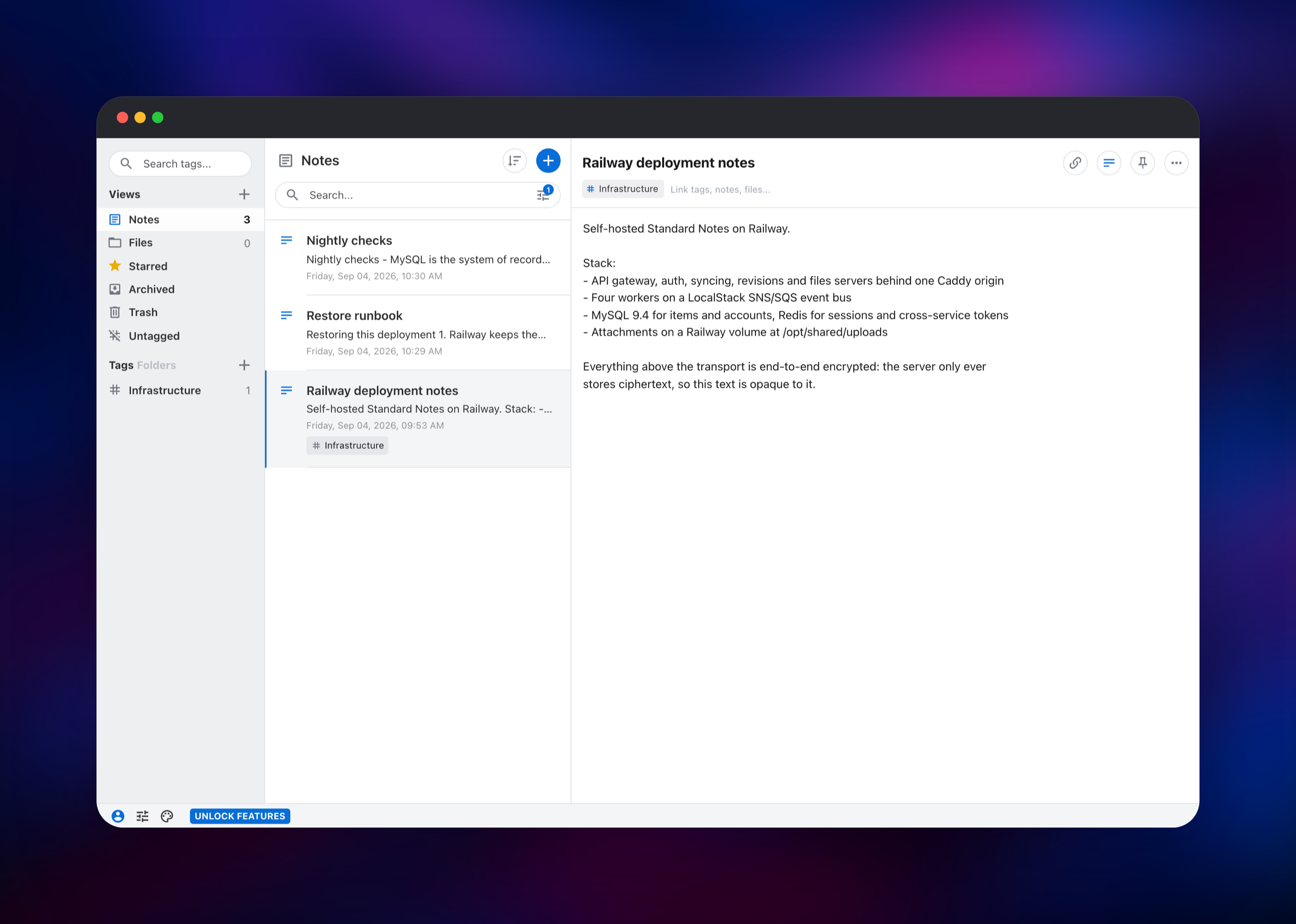Click the hash icon of the Infrastructure sidebar tag

115,390
